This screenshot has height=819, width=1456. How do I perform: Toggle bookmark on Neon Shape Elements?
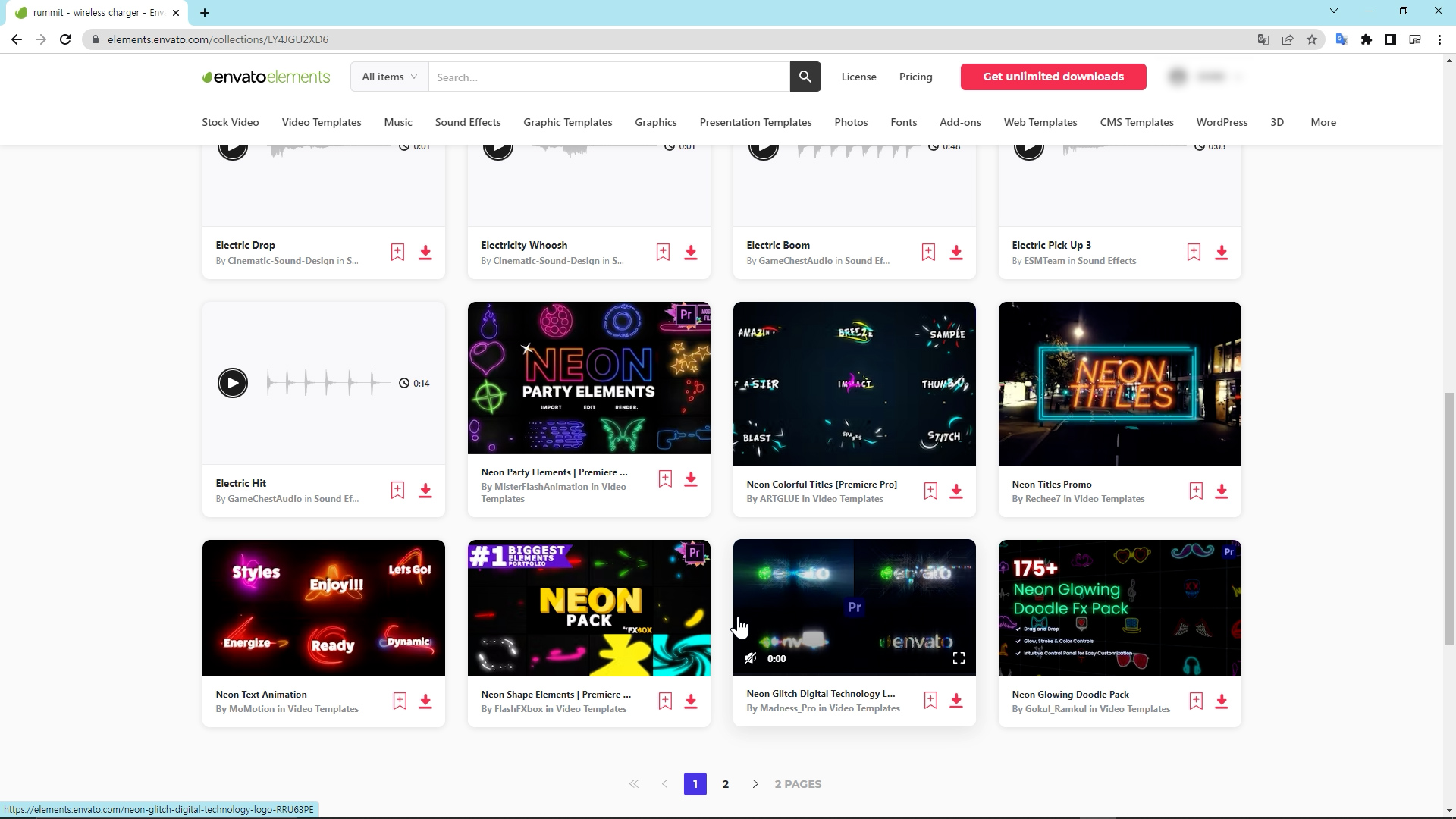[665, 701]
